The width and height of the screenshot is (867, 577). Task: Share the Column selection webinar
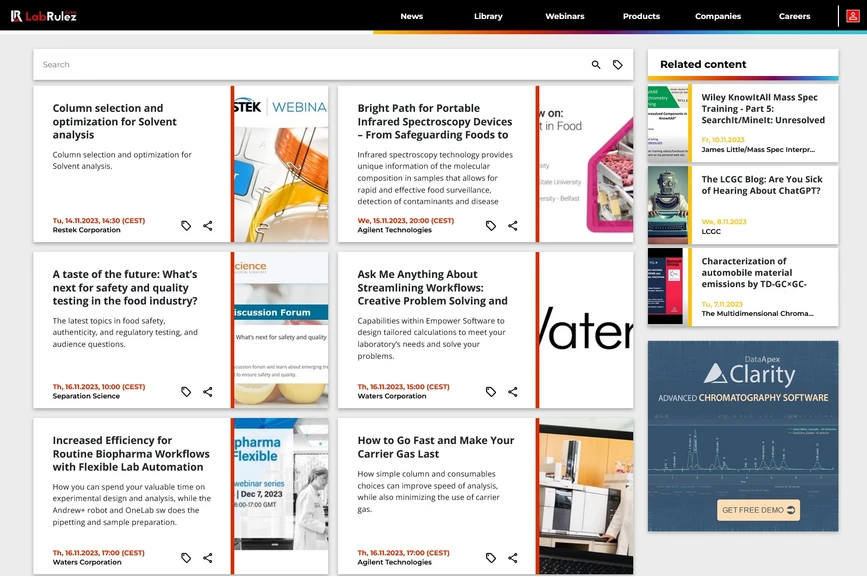click(208, 225)
